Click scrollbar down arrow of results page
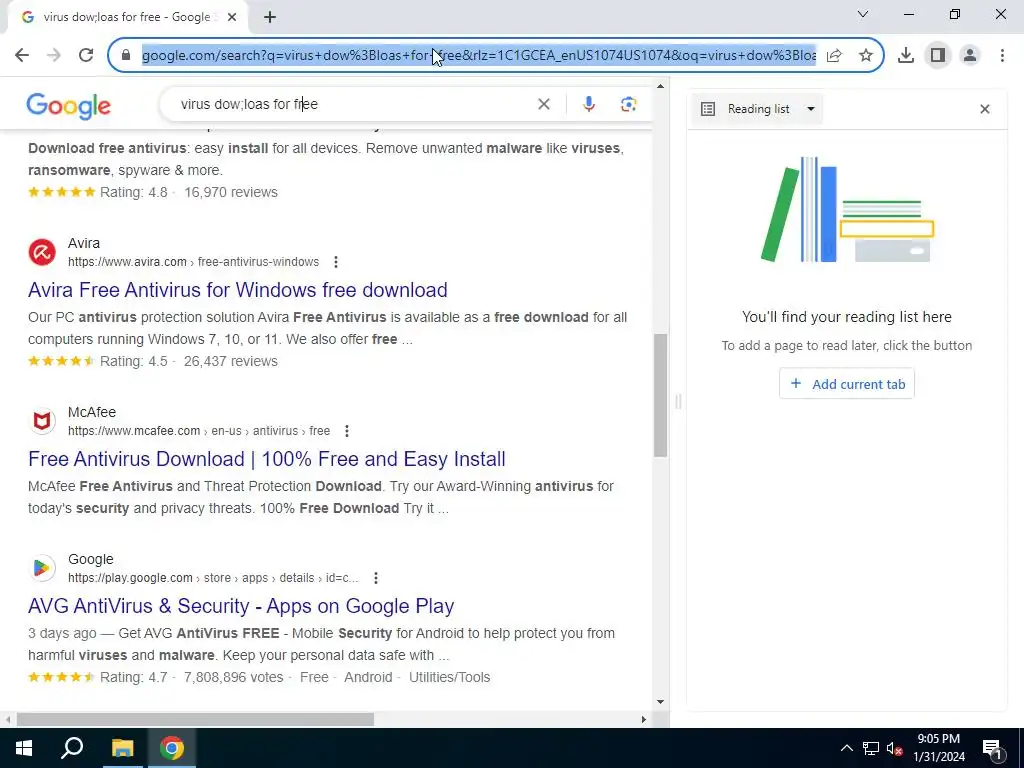Image resolution: width=1024 pixels, height=768 pixels. 661,702
